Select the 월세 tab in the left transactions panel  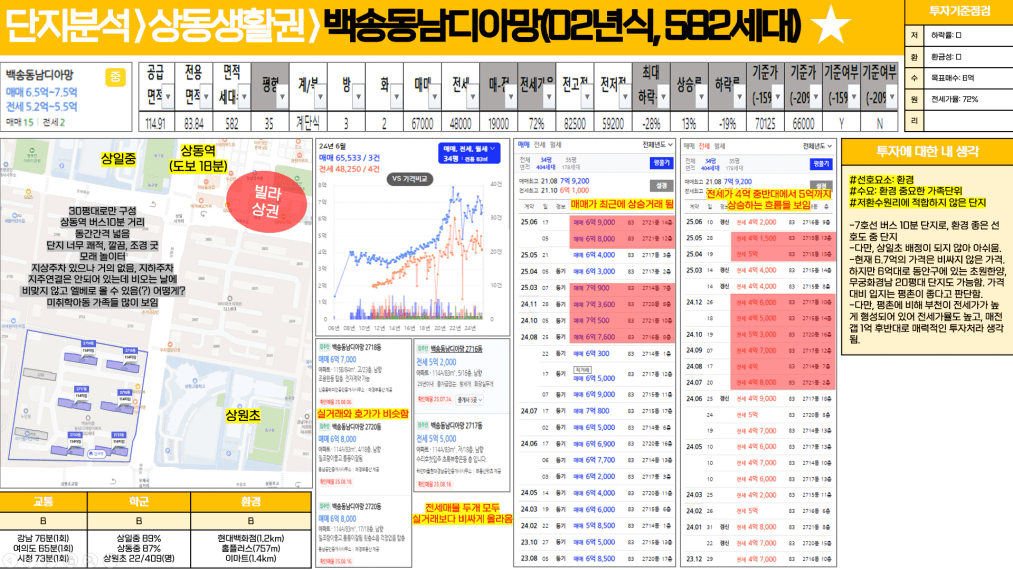click(556, 145)
